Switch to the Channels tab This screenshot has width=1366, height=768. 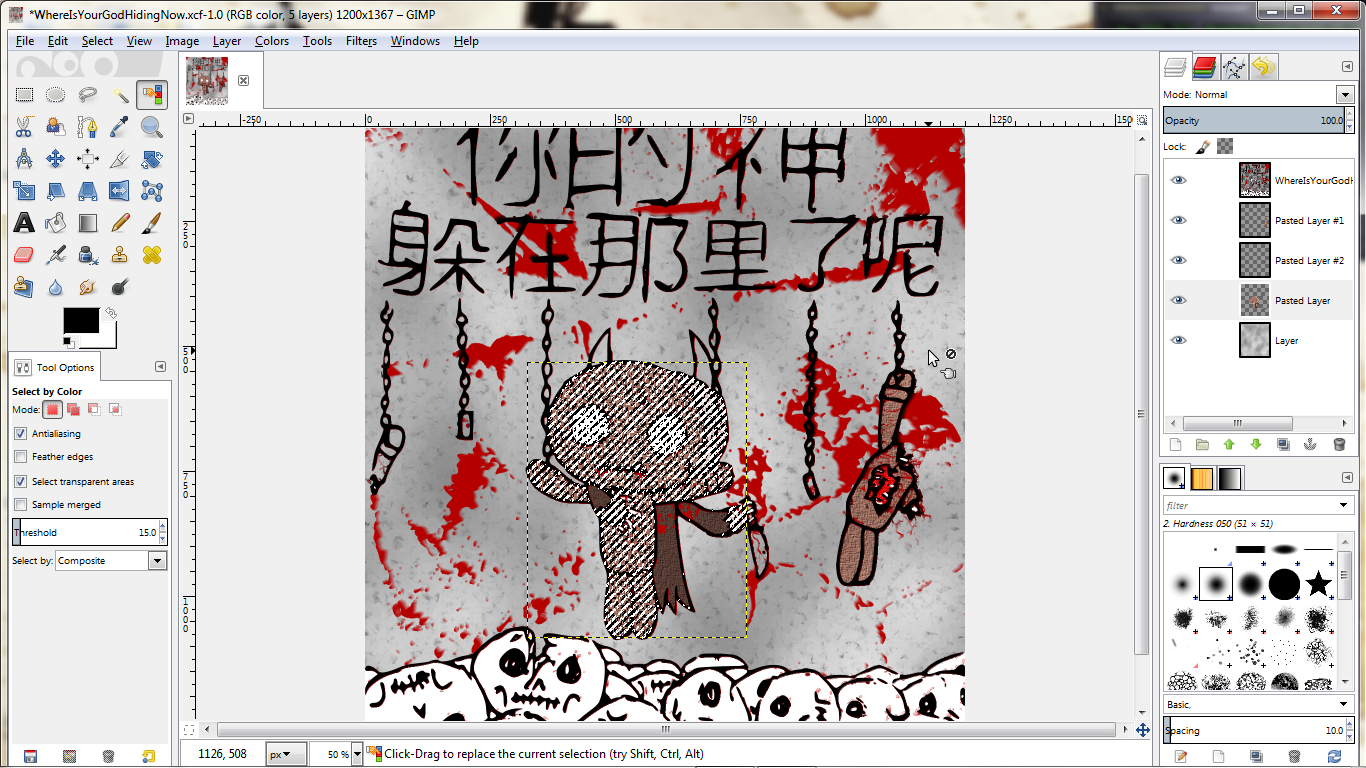point(1205,67)
